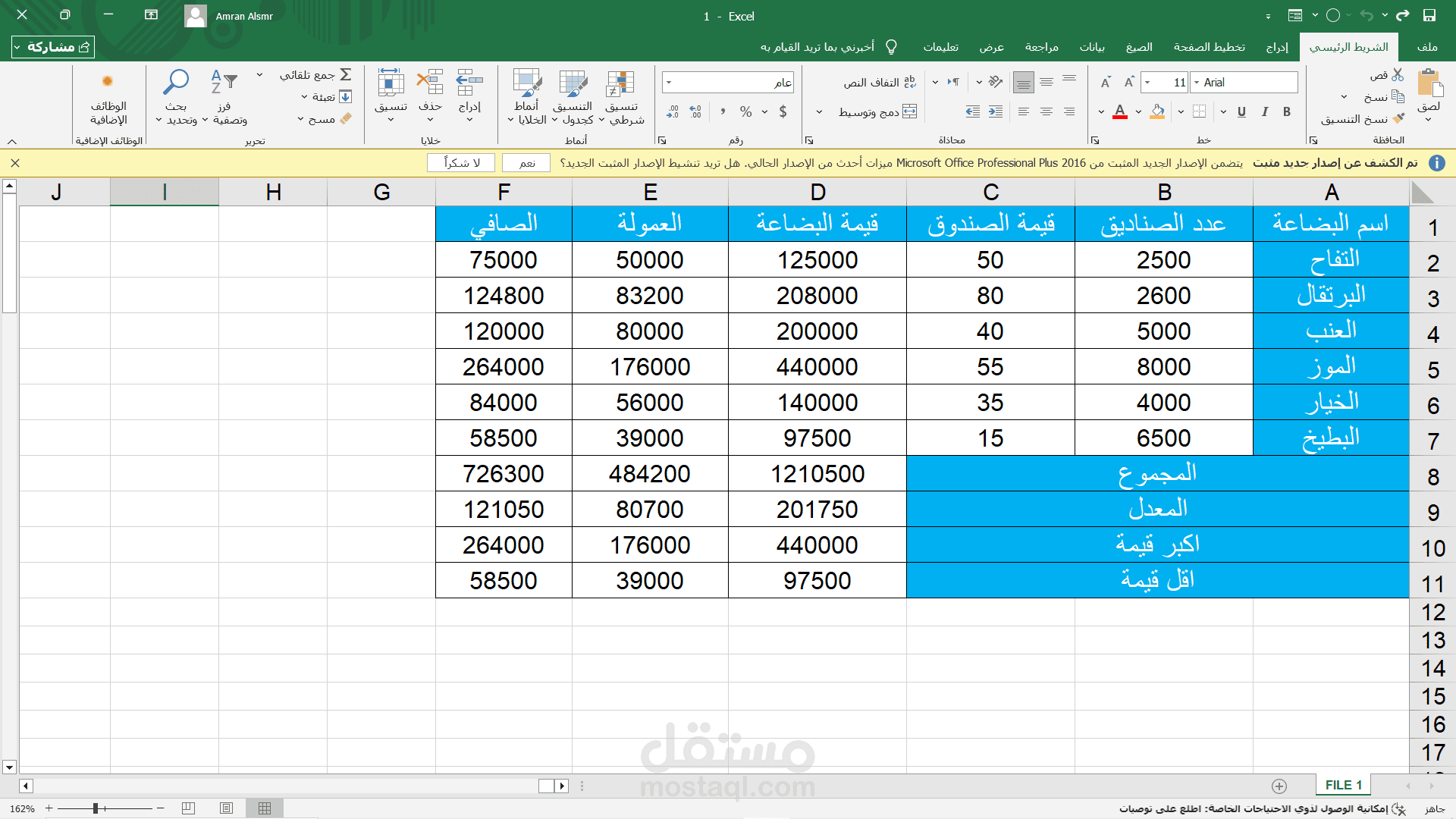Click the Merge & Center icon

click(x=910, y=112)
